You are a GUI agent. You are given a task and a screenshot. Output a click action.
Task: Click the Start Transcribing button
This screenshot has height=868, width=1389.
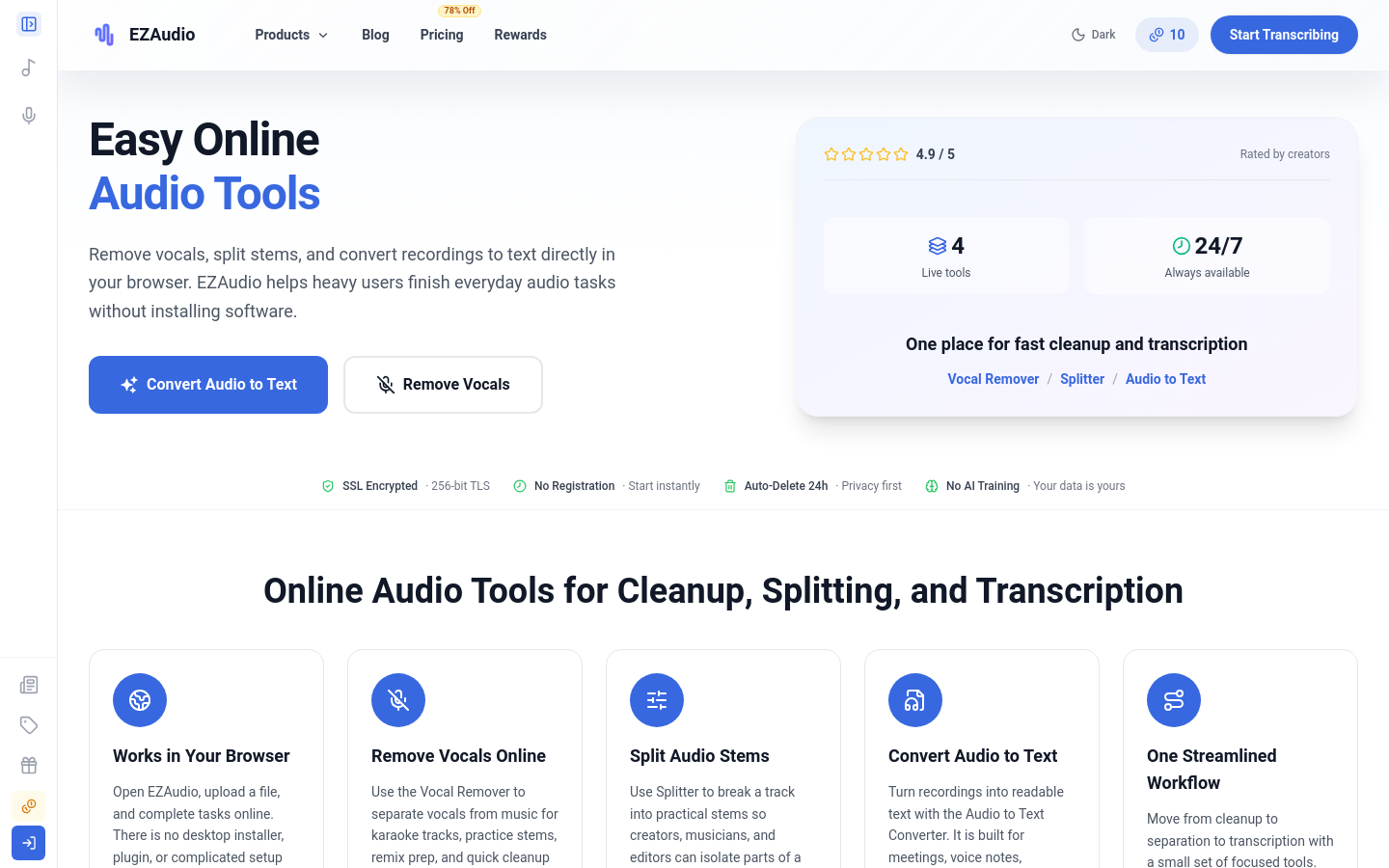[1284, 35]
